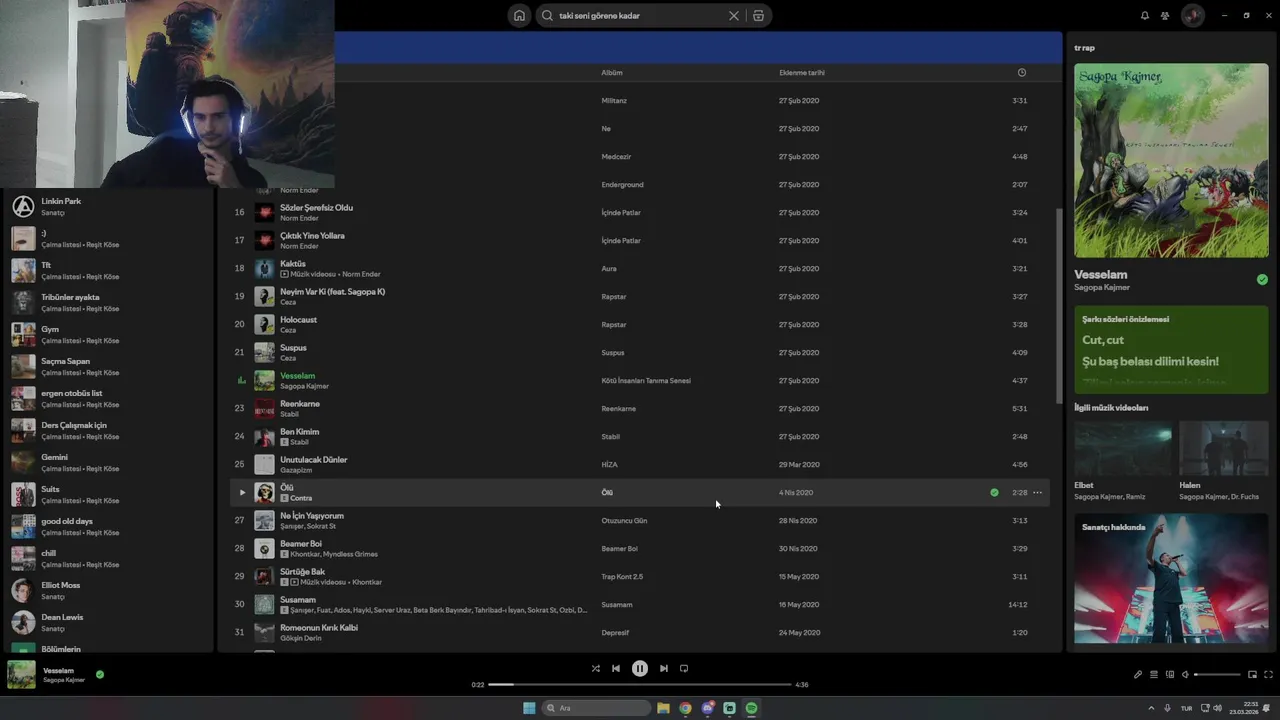Open the Elbet related music video thumbnail
Screen dimensions: 1280x720
coord(1123,448)
